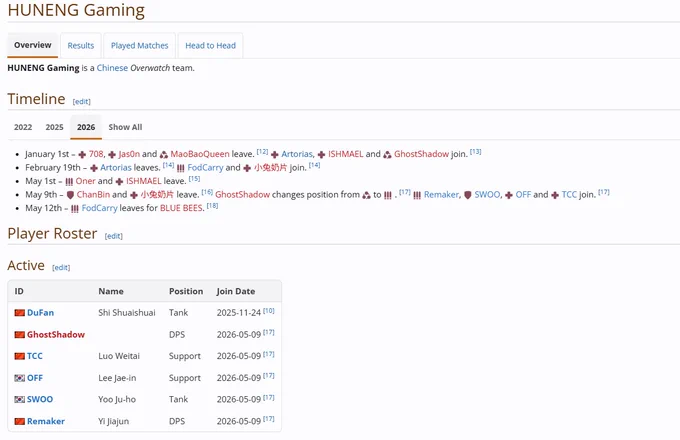
Task: Open Jas0n player link
Action: click(x=129, y=154)
